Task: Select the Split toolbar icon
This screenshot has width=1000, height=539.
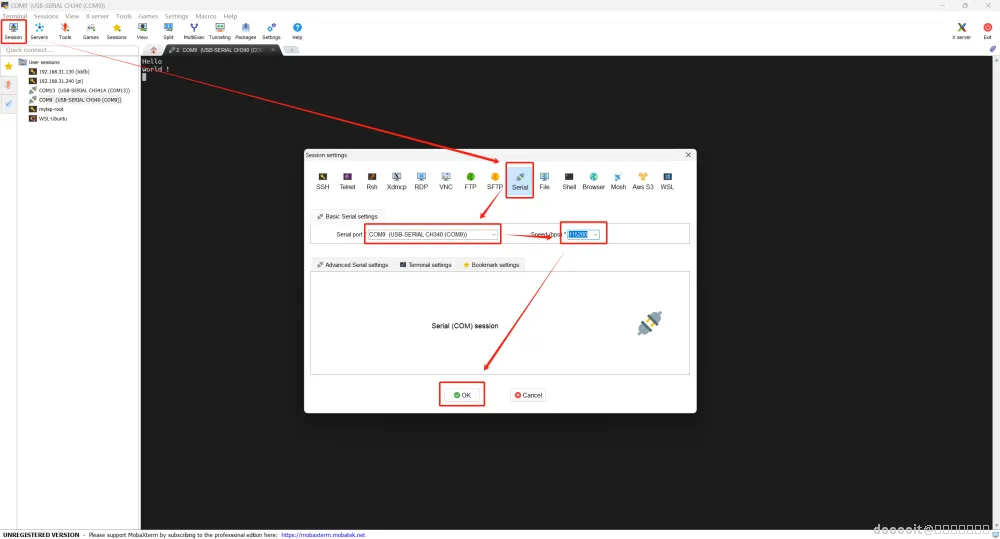Action: pos(168,31)
